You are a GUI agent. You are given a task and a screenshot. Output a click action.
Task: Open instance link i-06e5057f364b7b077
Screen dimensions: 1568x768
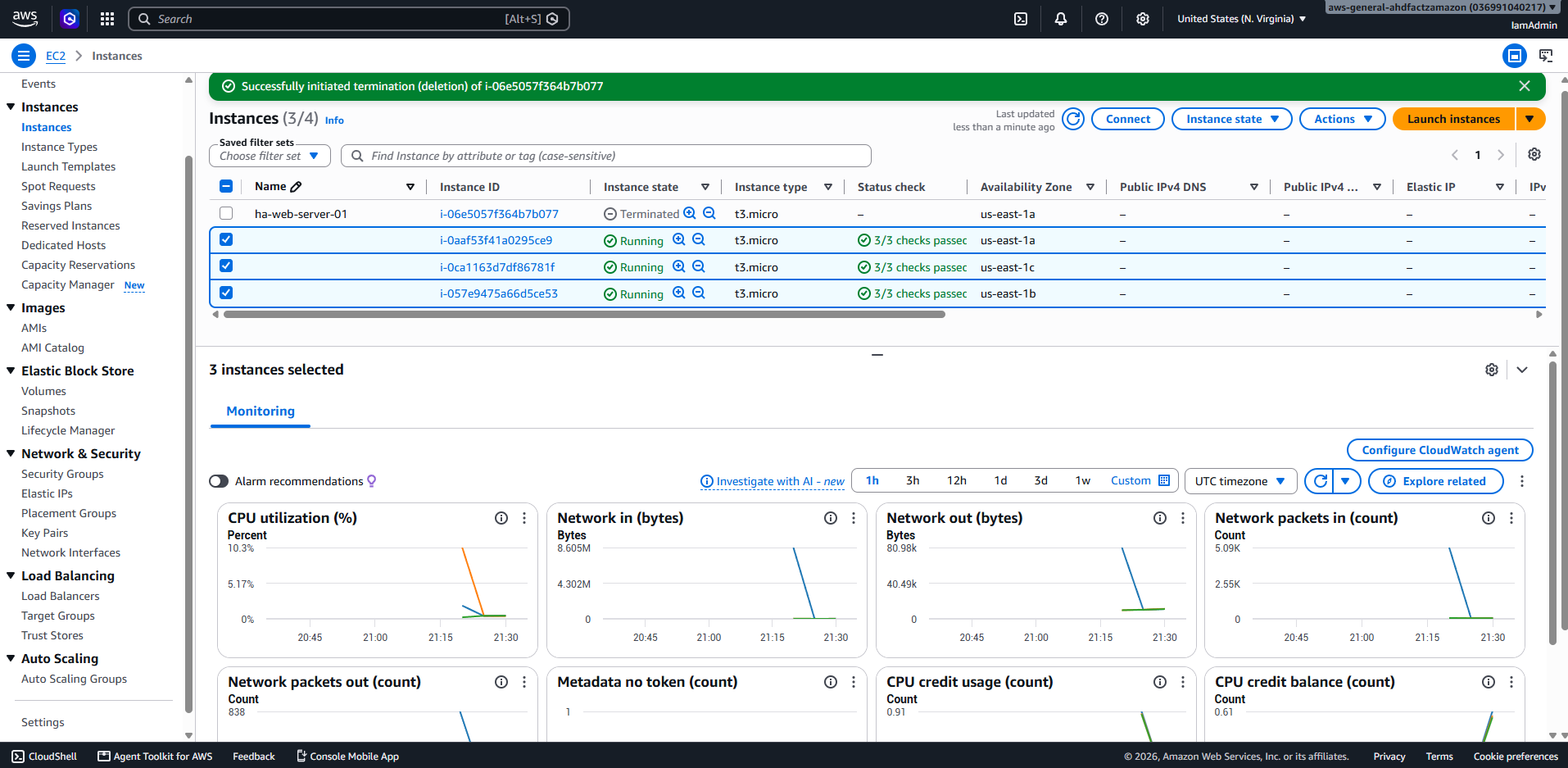point(499,214)
